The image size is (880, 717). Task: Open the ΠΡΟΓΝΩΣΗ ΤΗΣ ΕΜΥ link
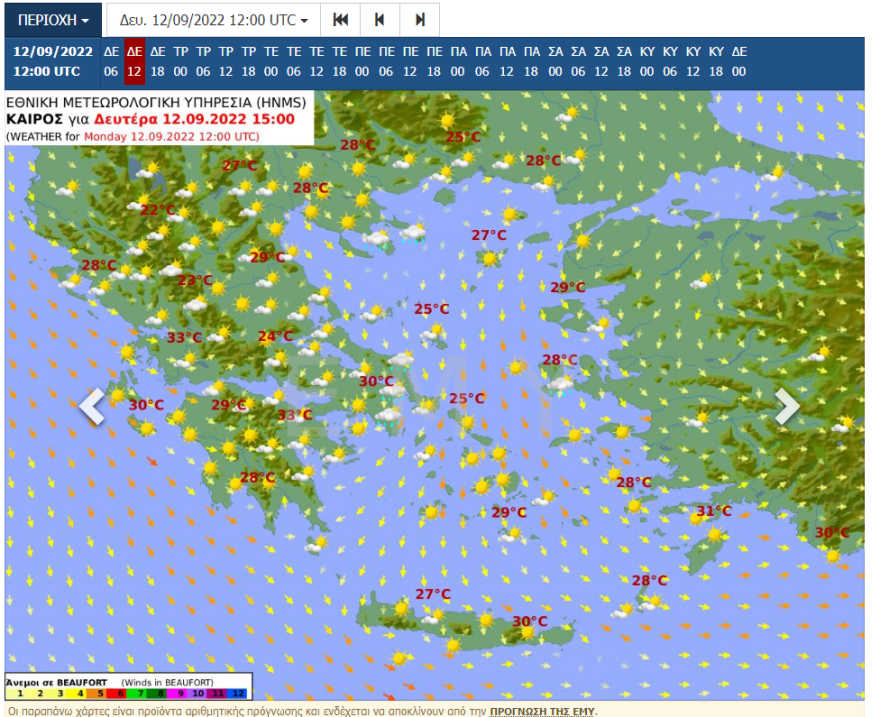[x=541, y=711]
